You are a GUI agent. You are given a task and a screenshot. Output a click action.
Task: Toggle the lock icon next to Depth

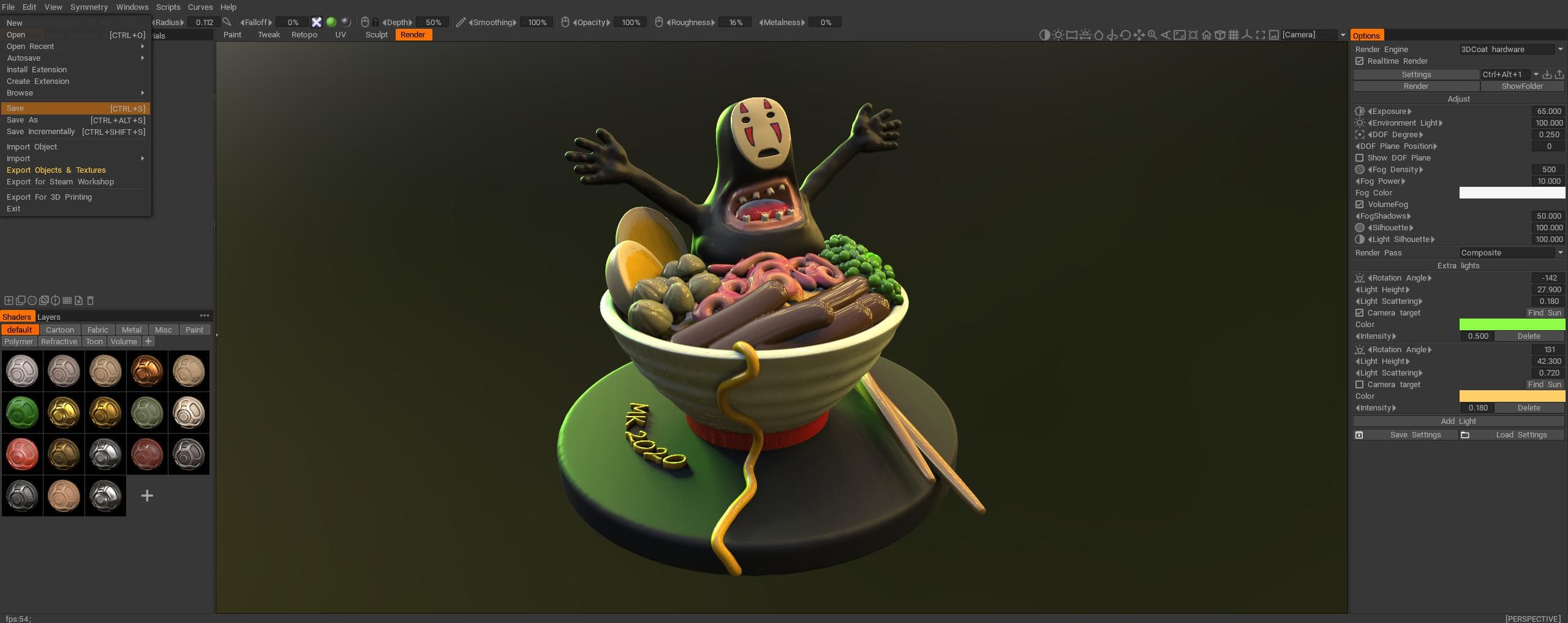(375, 22)
